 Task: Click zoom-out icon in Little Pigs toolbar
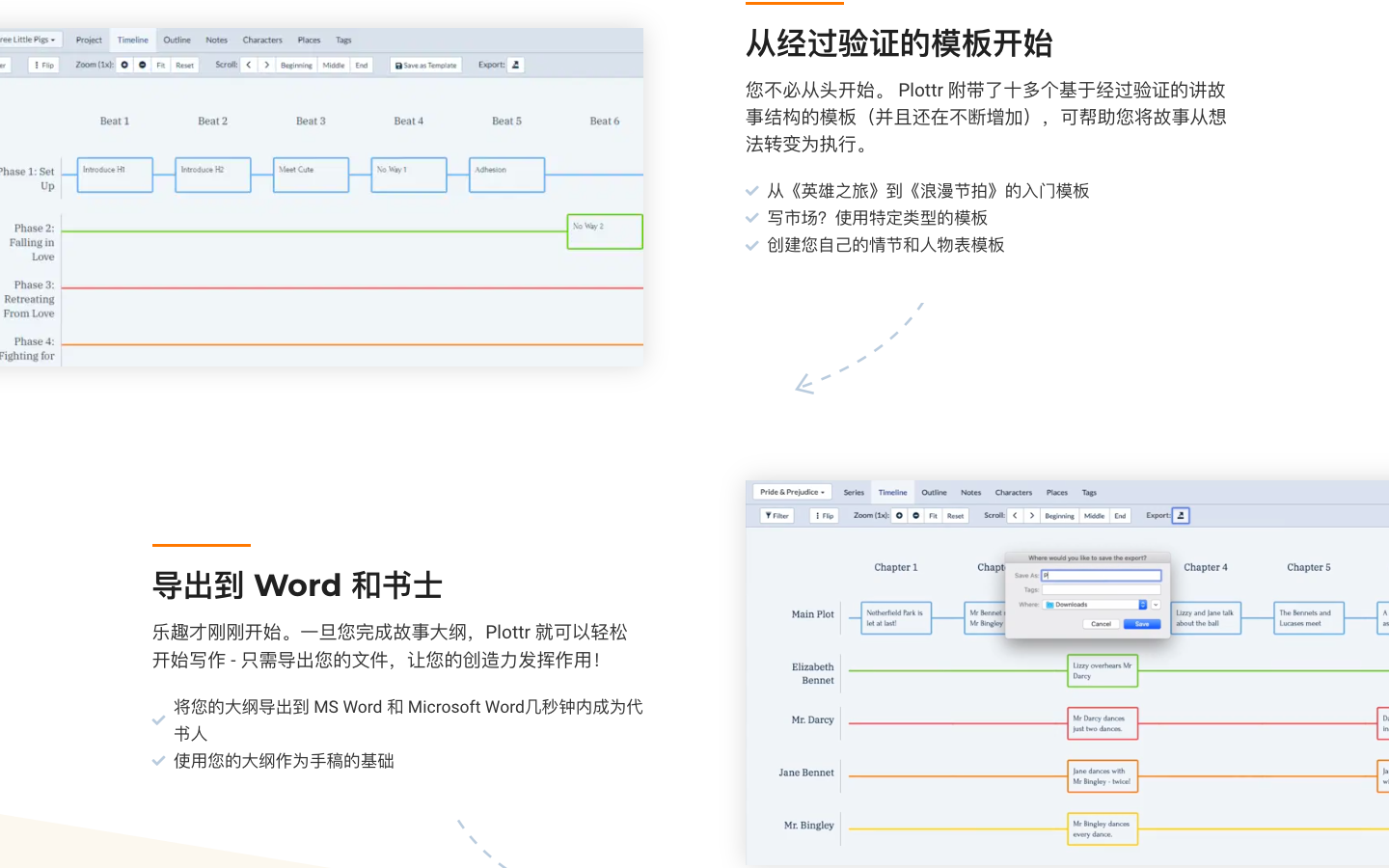coord(143,65)
